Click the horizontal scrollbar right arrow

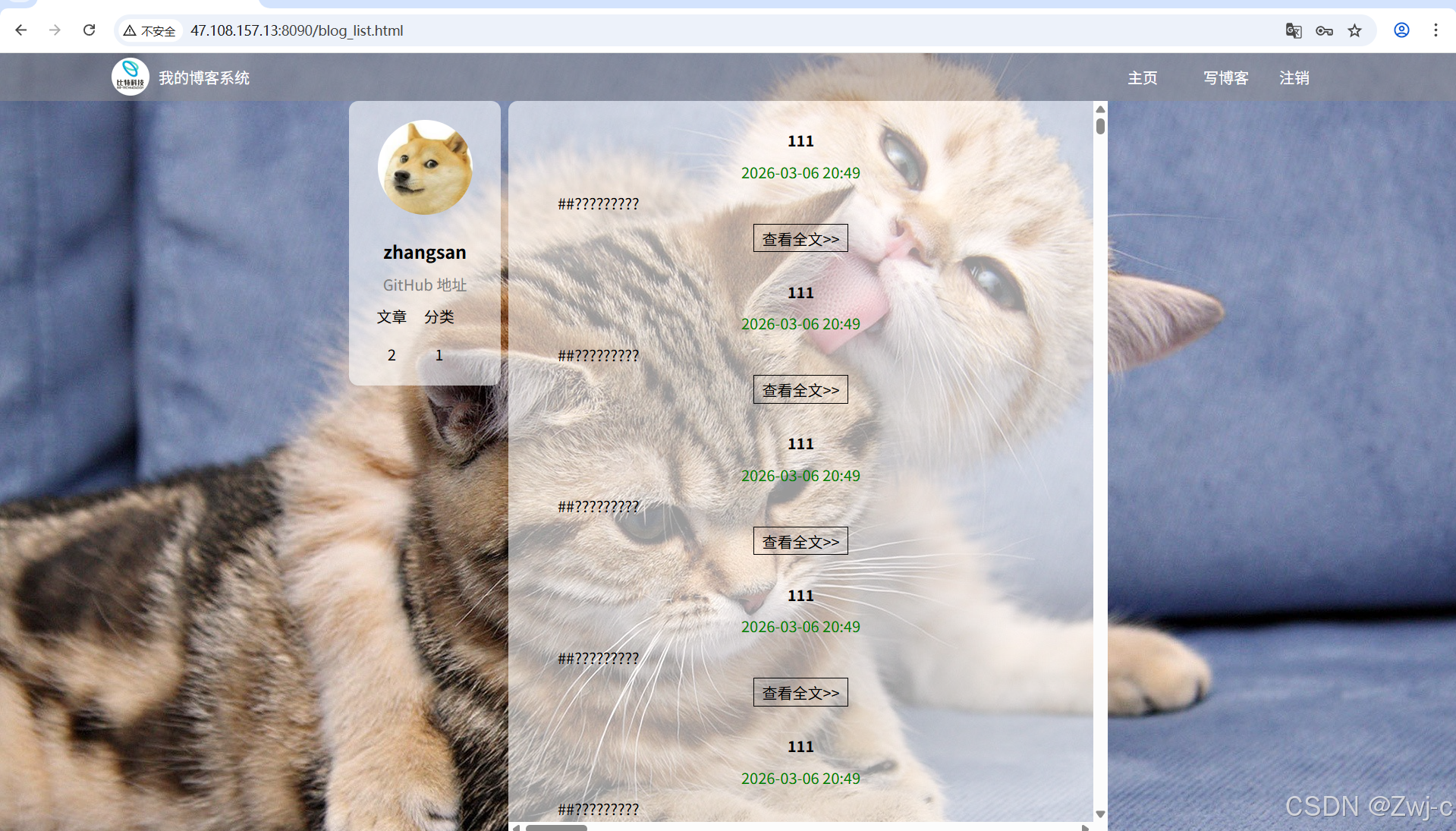coord(1086,827)
